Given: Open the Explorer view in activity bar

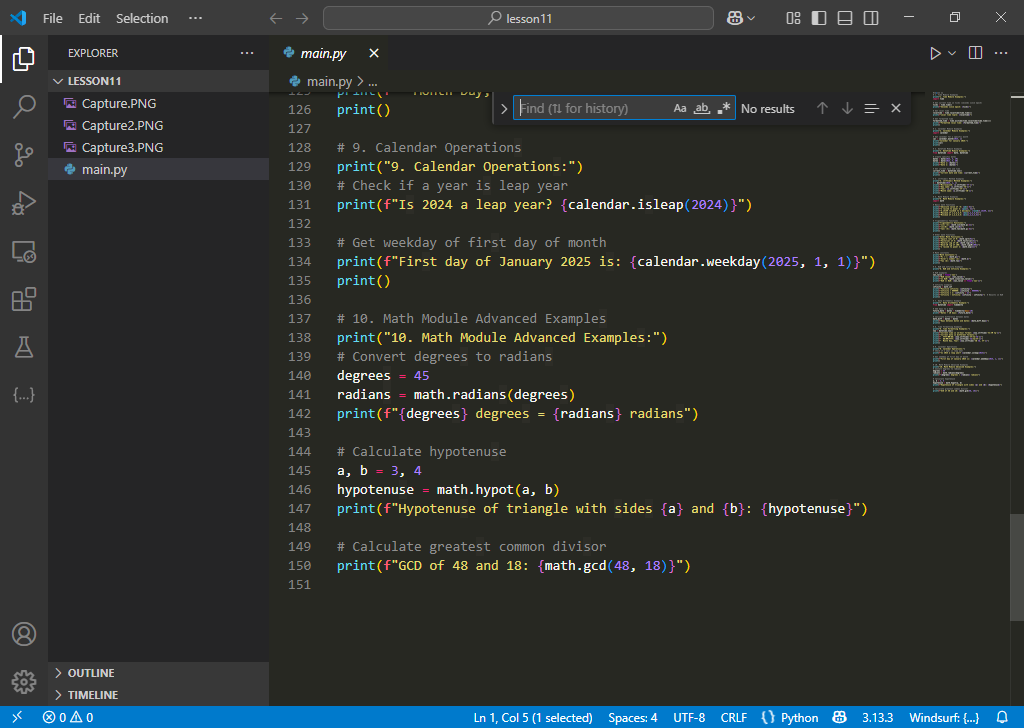Looking at the screenshot, I should pos(24,59).
